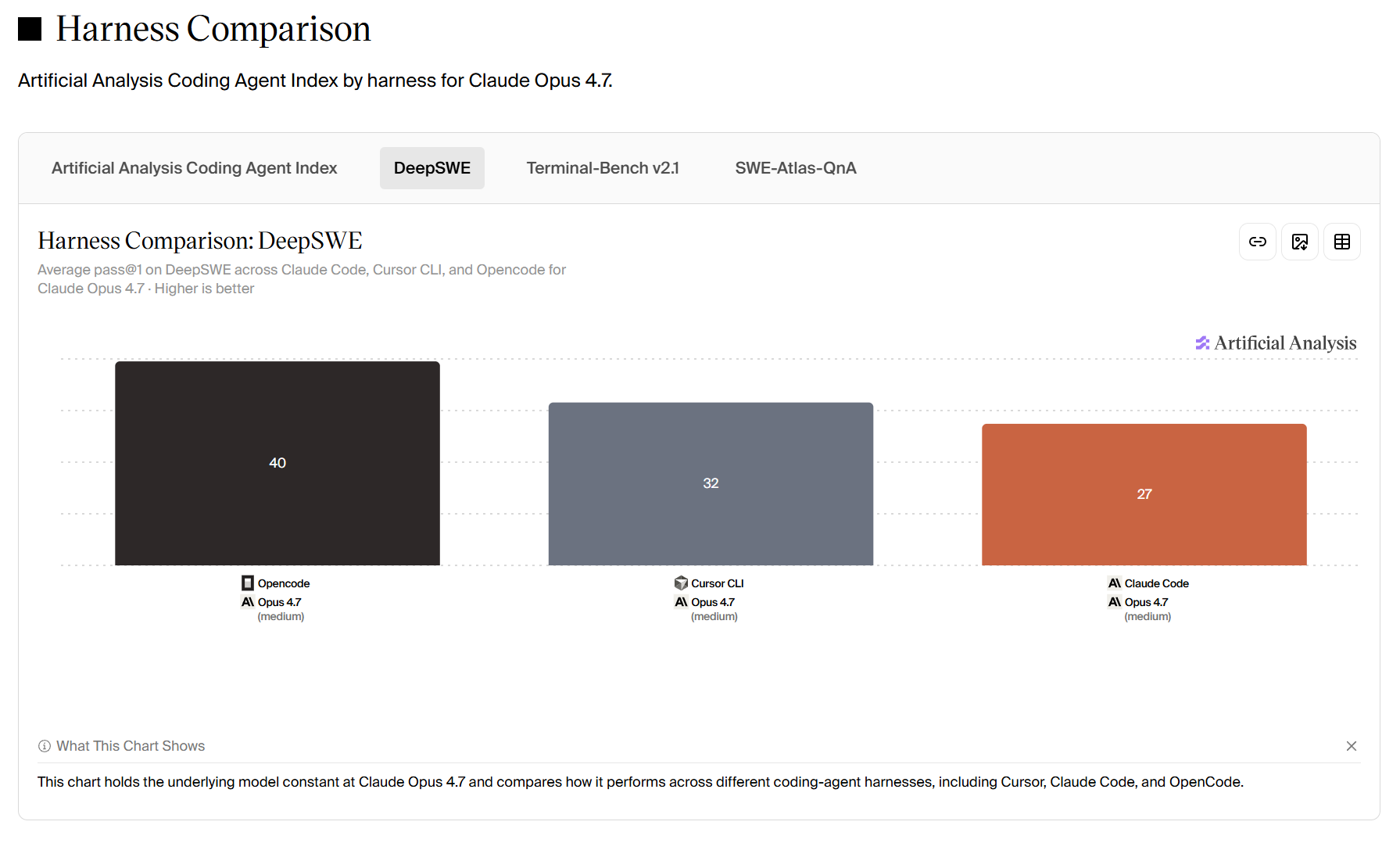Click Opus 4.7 label under Claude Code

pyautogui.click(x=1146, y=602)
